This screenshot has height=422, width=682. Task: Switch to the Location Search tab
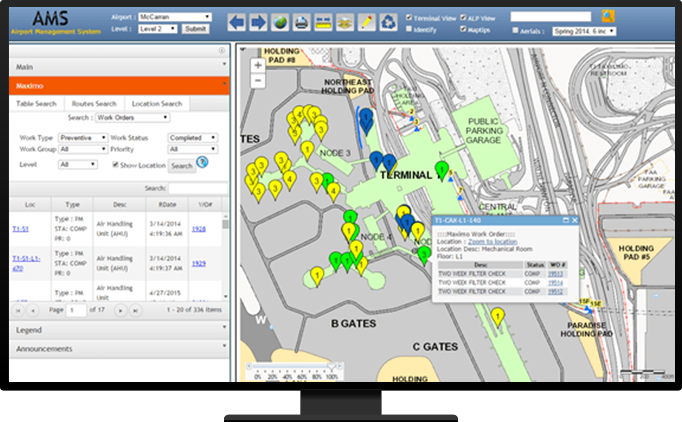(157, 103)
